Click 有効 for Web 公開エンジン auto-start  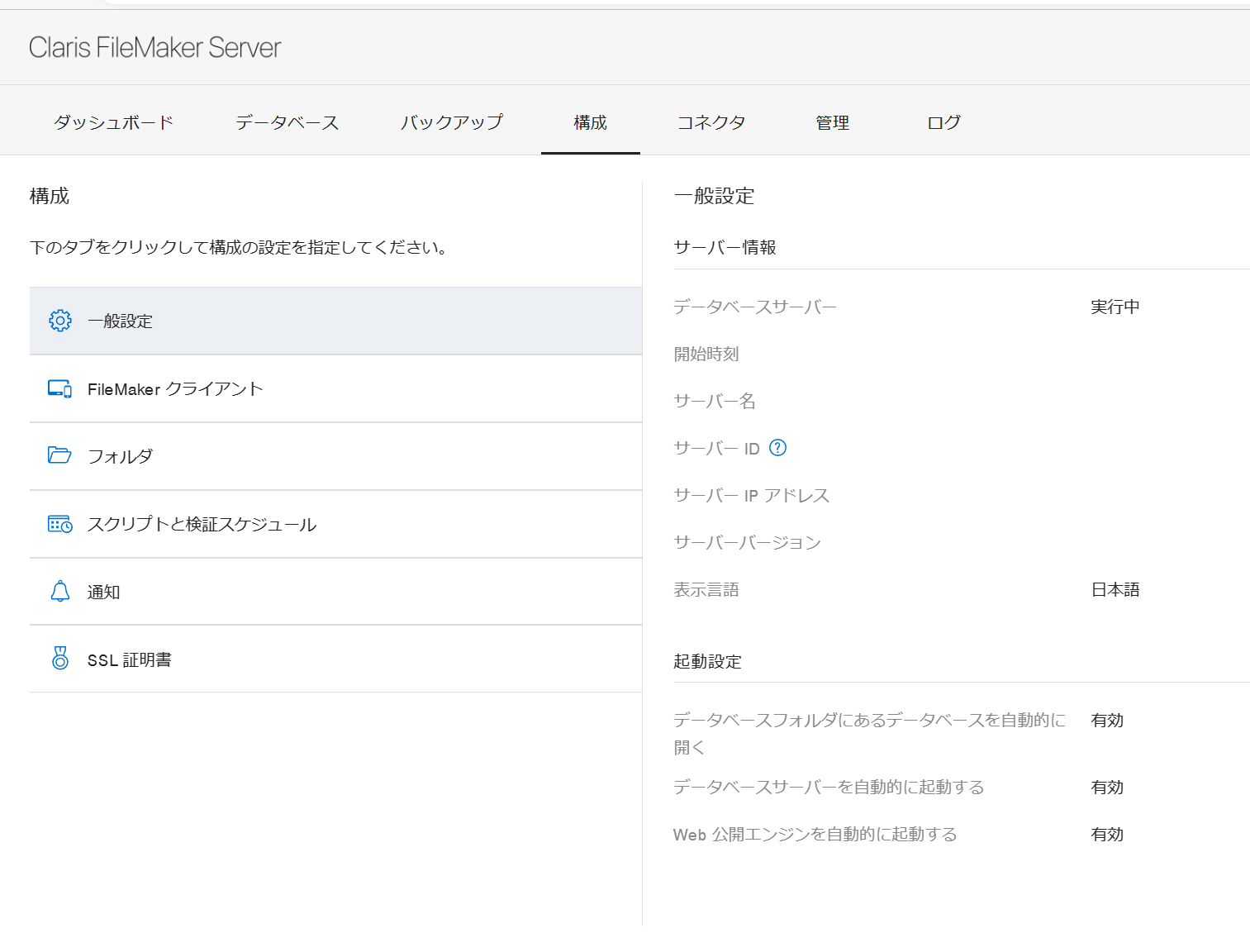click(x=1106, y=835)
